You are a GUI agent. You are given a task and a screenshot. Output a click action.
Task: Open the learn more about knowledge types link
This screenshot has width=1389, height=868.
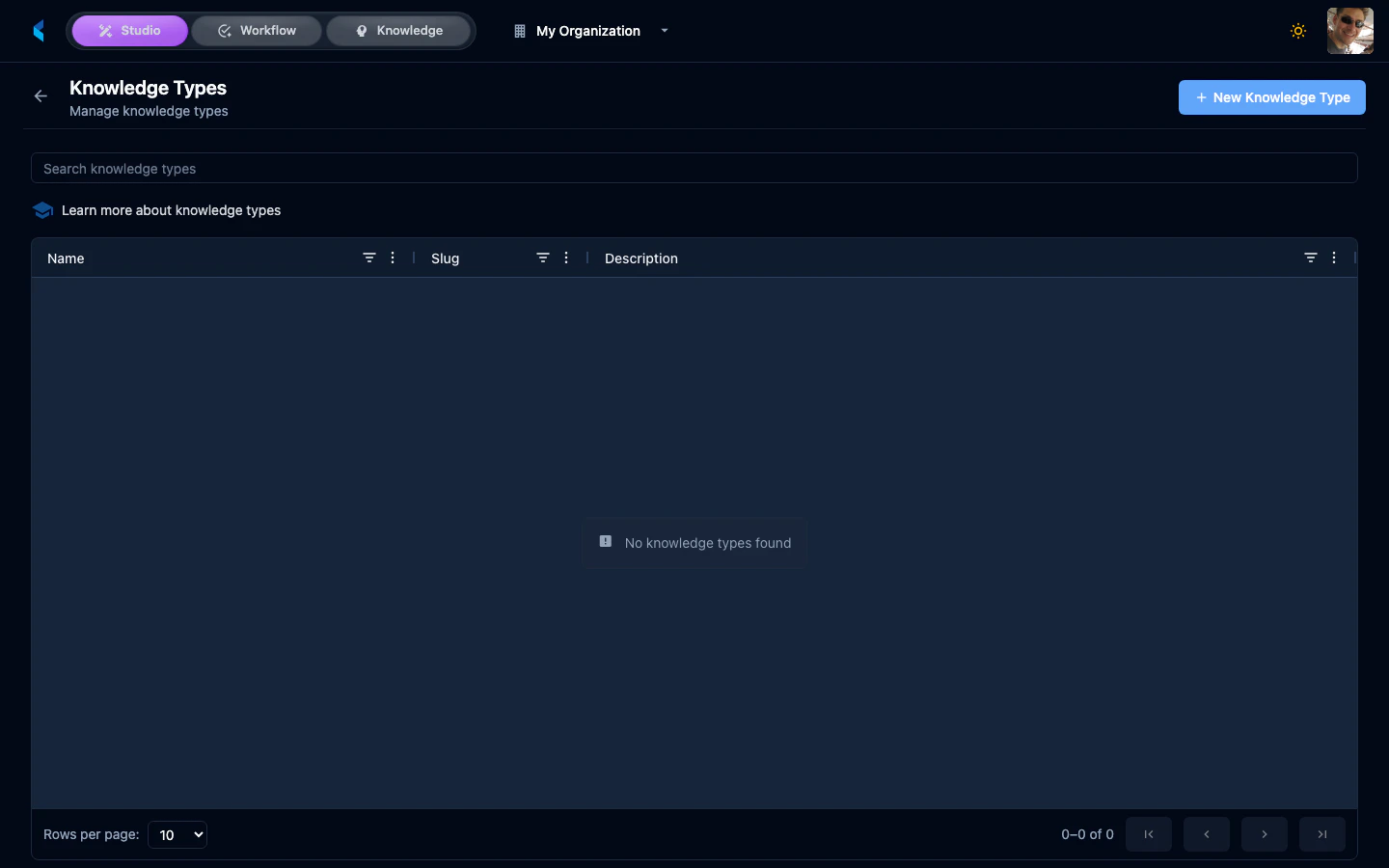(171, 210)
